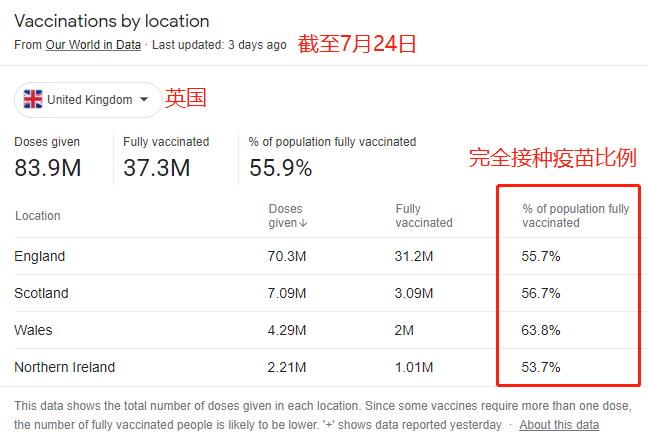Image resolution: width=648 pixels, height=439 pixels.
Task: Click the Fully vaccinated column header
Action: [424, 216]
